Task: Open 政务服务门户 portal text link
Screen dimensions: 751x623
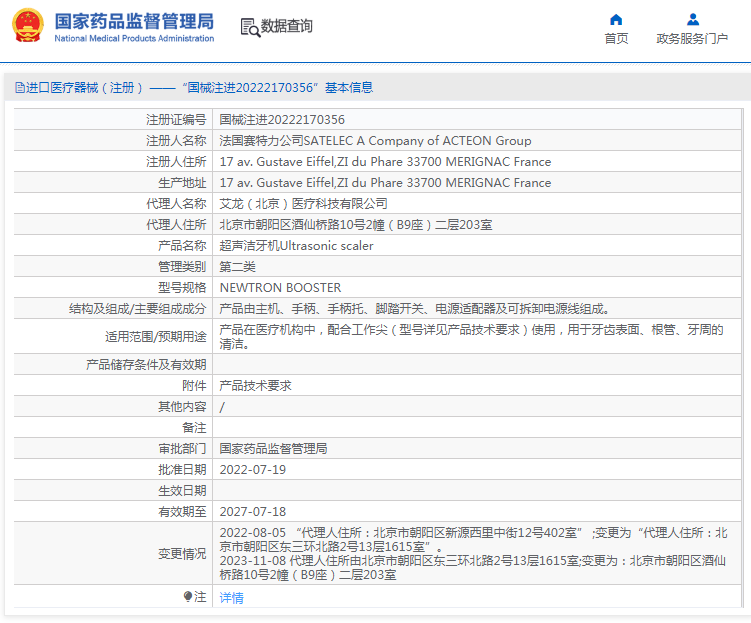Action: point(692,38)
